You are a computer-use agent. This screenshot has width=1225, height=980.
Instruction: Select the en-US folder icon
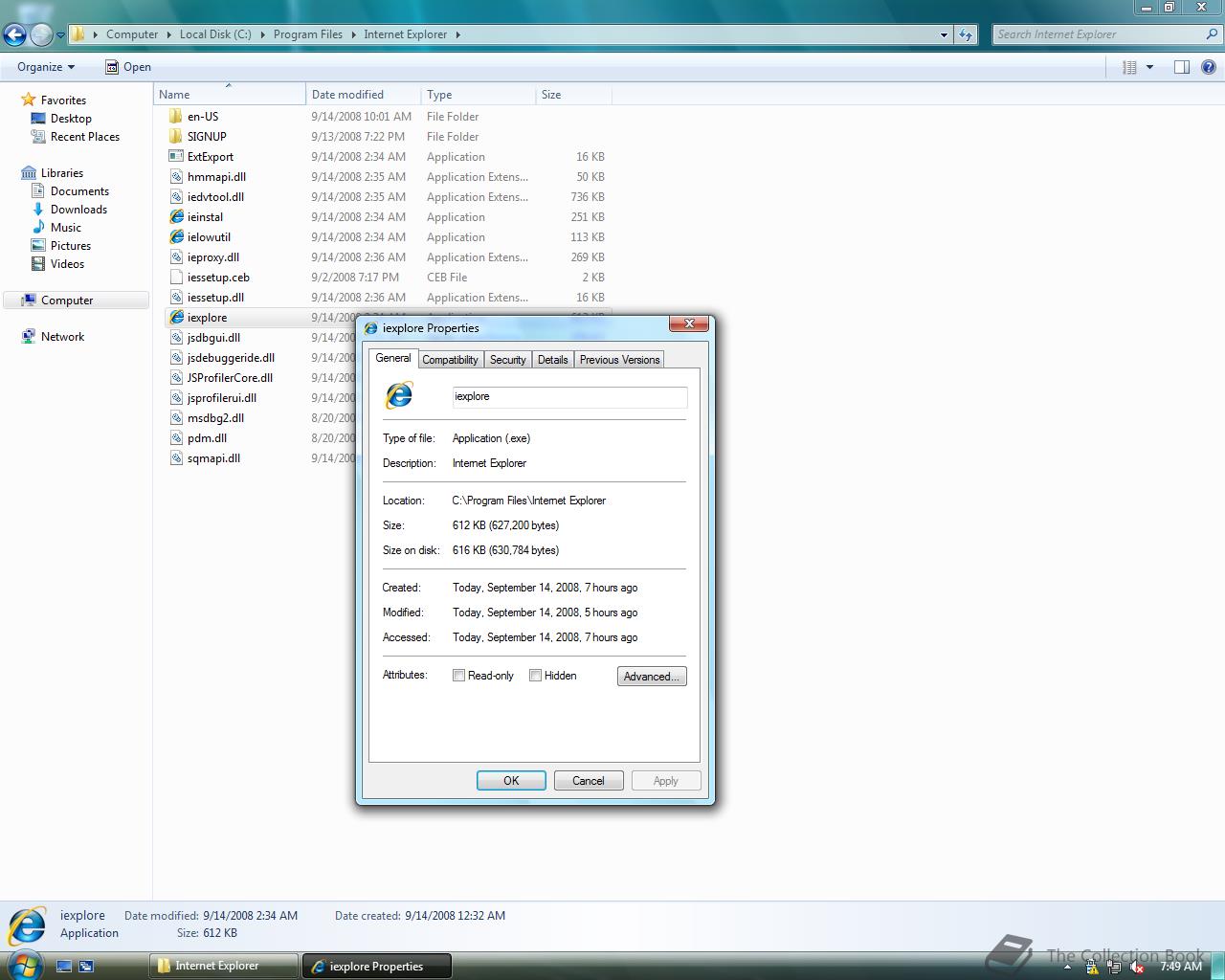click(x=176, y=117)
